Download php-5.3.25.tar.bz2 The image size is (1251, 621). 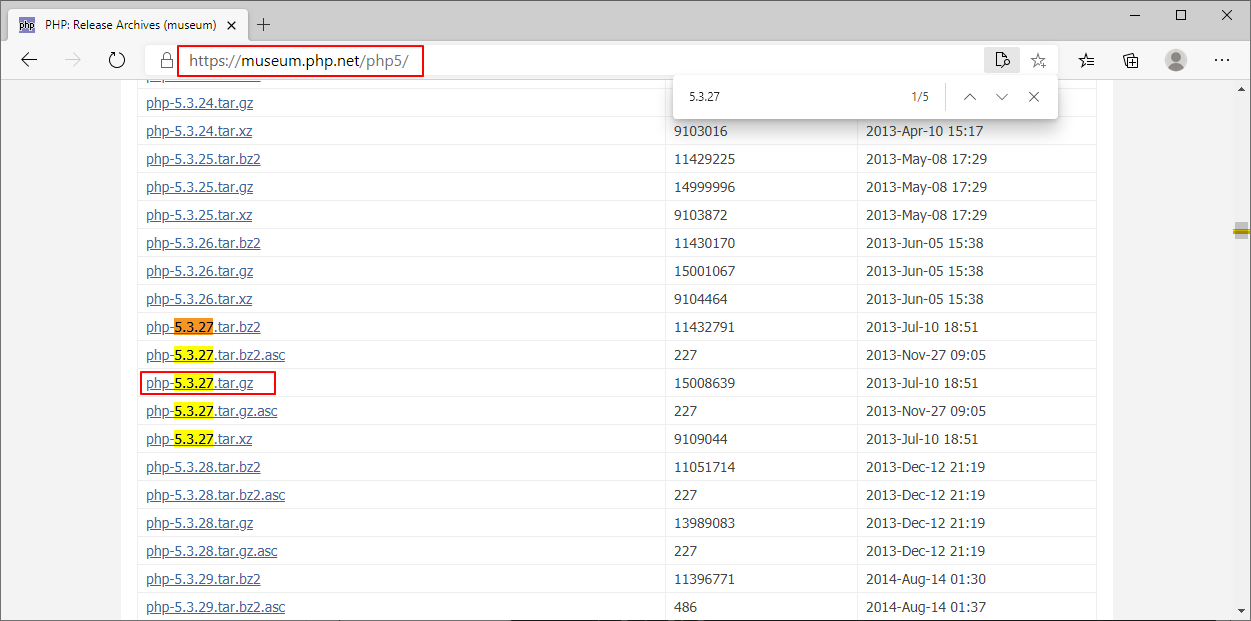coord(203,159)
